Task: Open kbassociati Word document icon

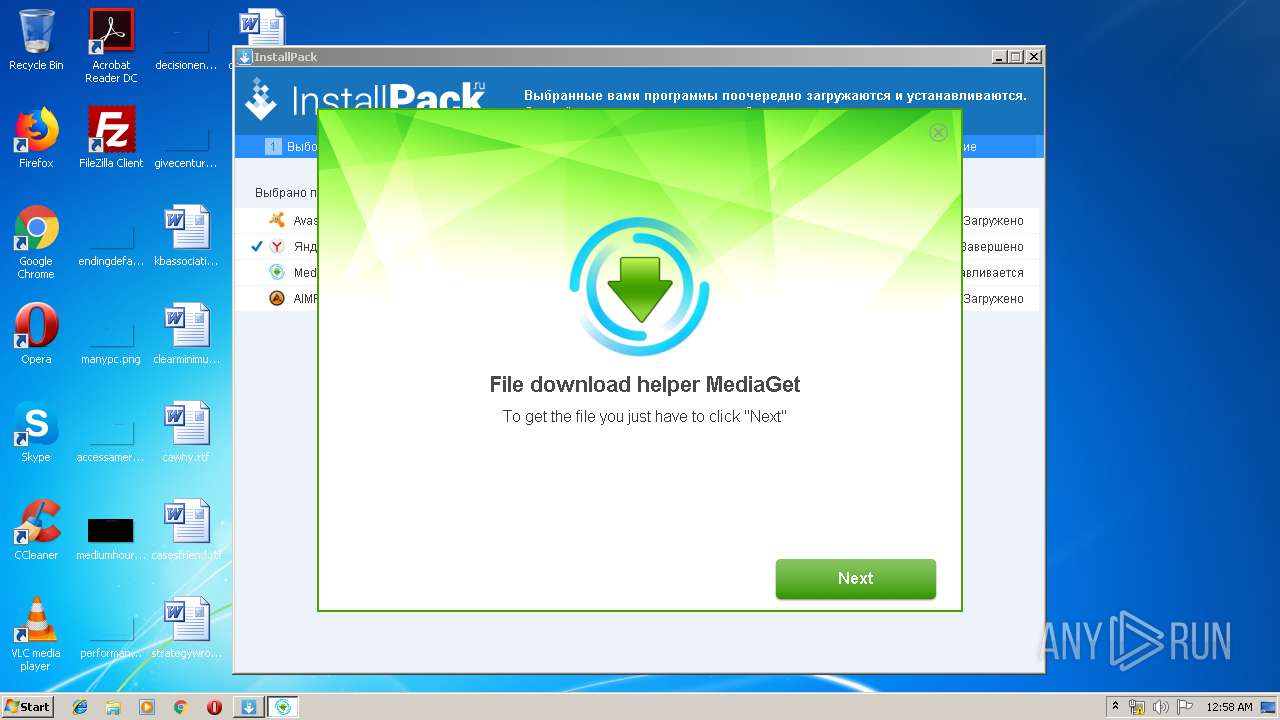Action: 186,236
